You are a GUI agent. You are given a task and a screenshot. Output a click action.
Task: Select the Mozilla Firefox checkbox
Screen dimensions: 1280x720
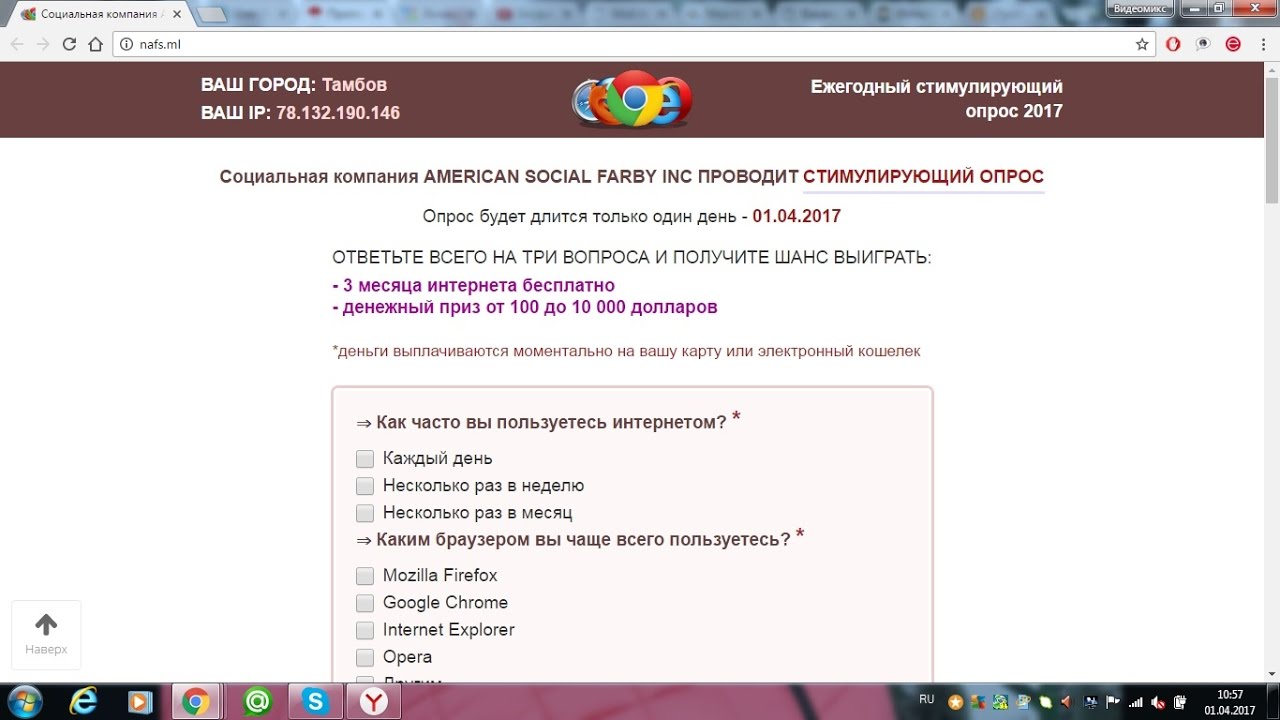click(365, 576)
